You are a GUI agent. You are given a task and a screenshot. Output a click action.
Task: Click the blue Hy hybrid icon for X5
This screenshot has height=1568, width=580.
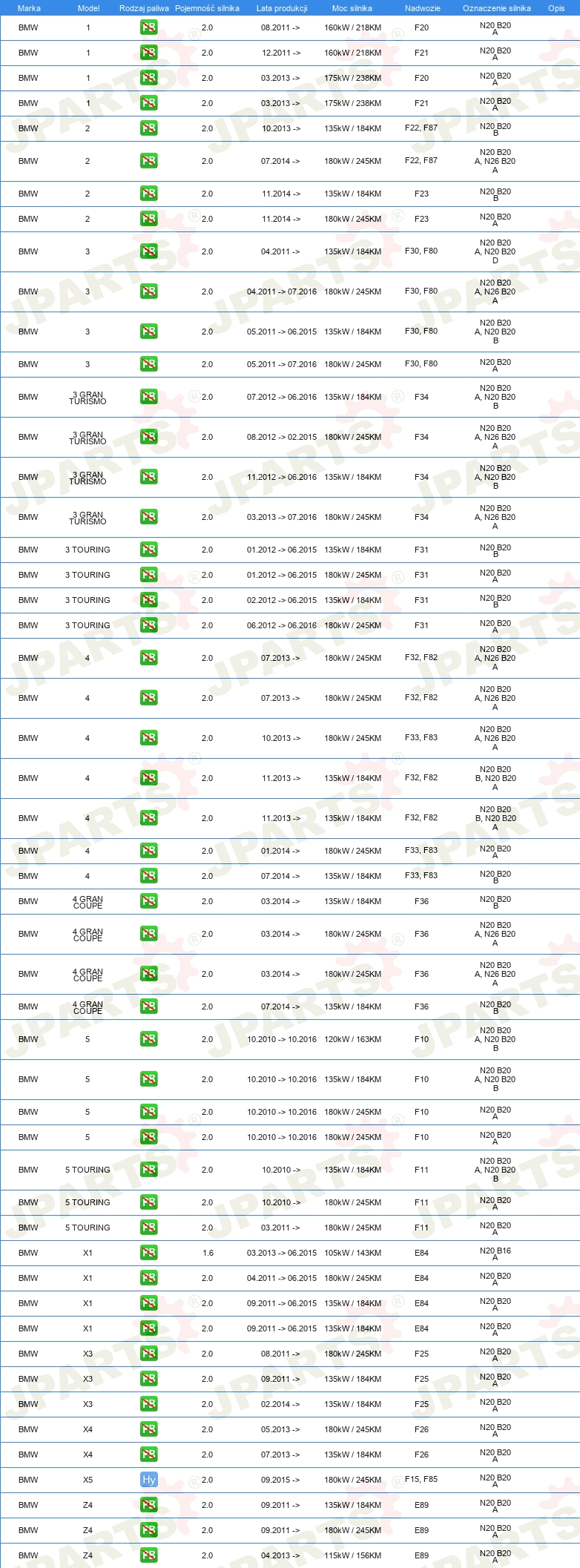148,1480
